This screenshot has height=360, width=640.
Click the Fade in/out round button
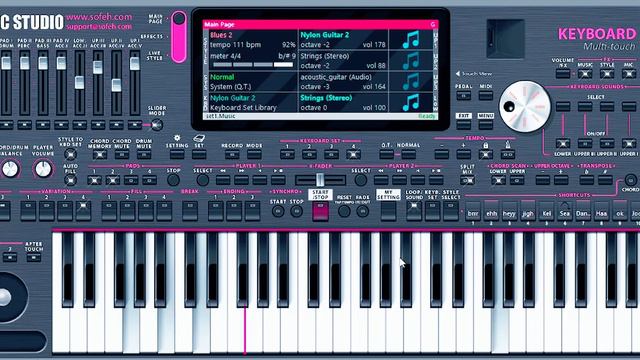(362, 211)
